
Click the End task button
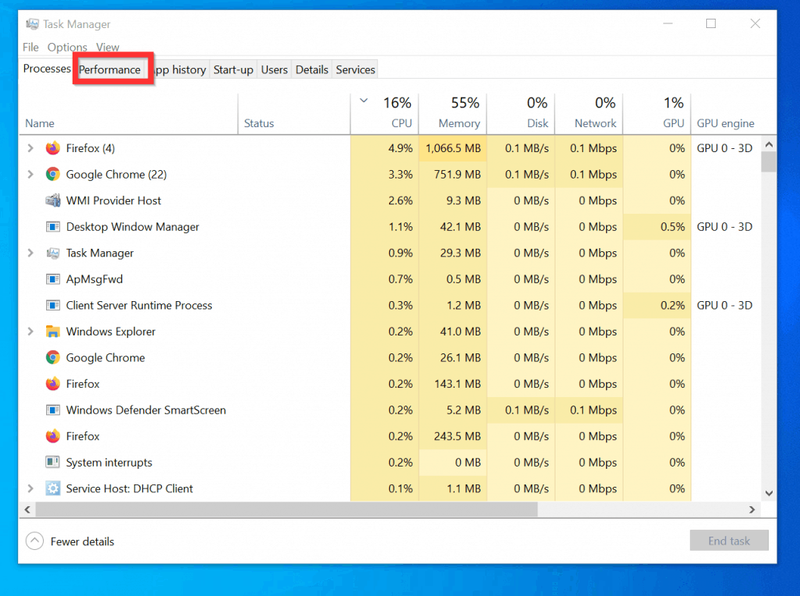(729, 540)
